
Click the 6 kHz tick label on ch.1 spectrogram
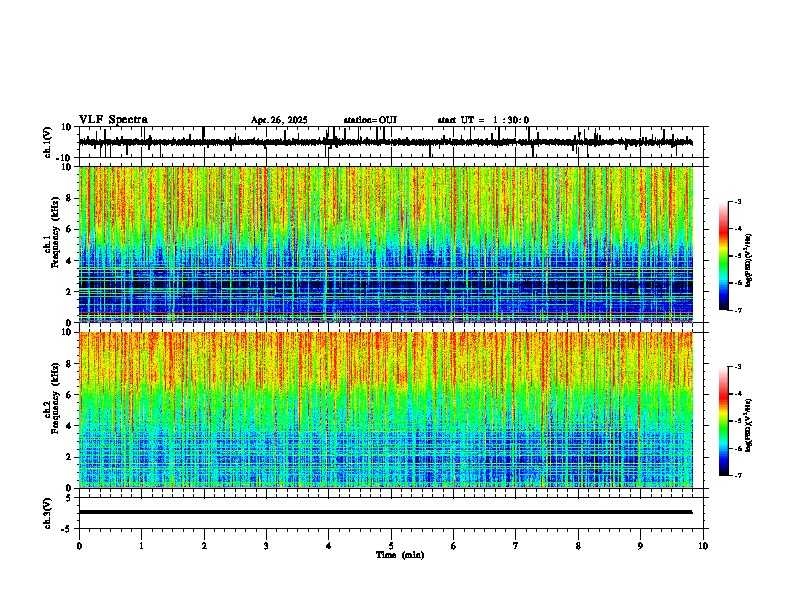pyautogui.click(x=70, y=230)
